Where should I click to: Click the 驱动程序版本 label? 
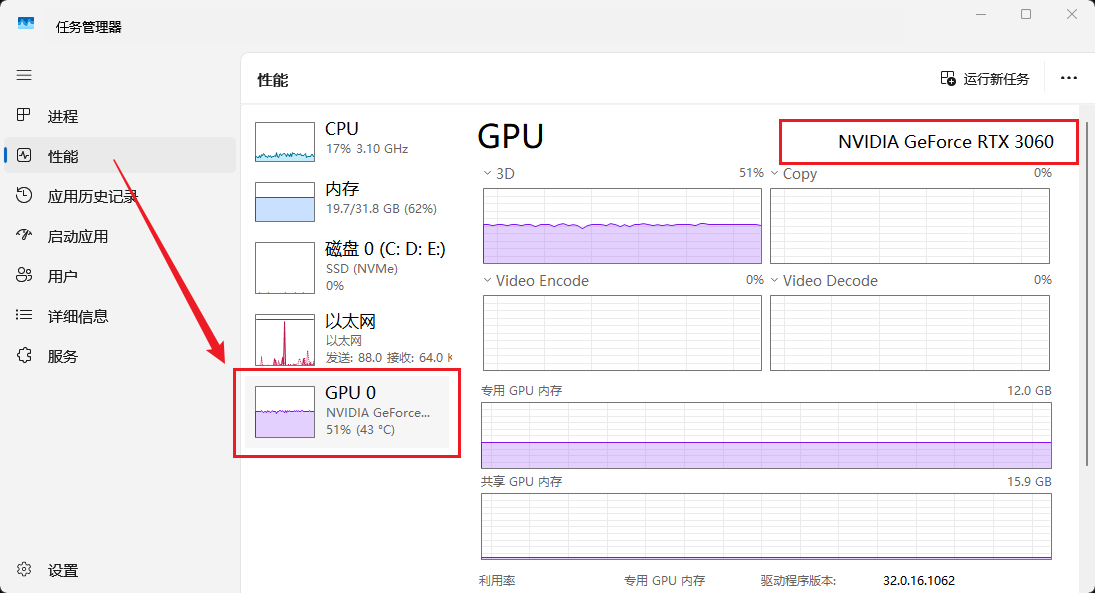[798, 580]
